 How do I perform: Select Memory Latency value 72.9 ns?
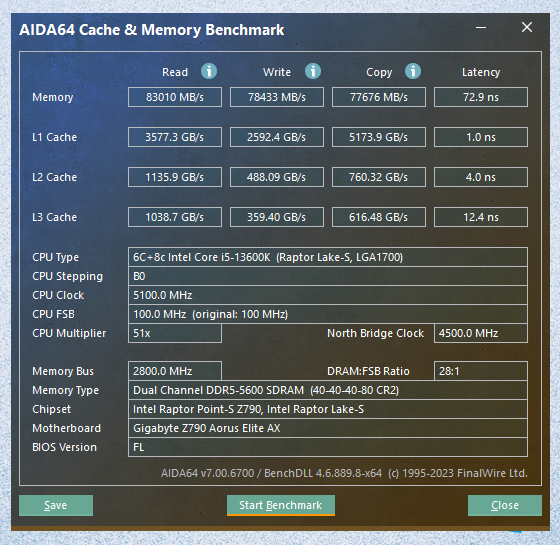[x=481, y=97]
